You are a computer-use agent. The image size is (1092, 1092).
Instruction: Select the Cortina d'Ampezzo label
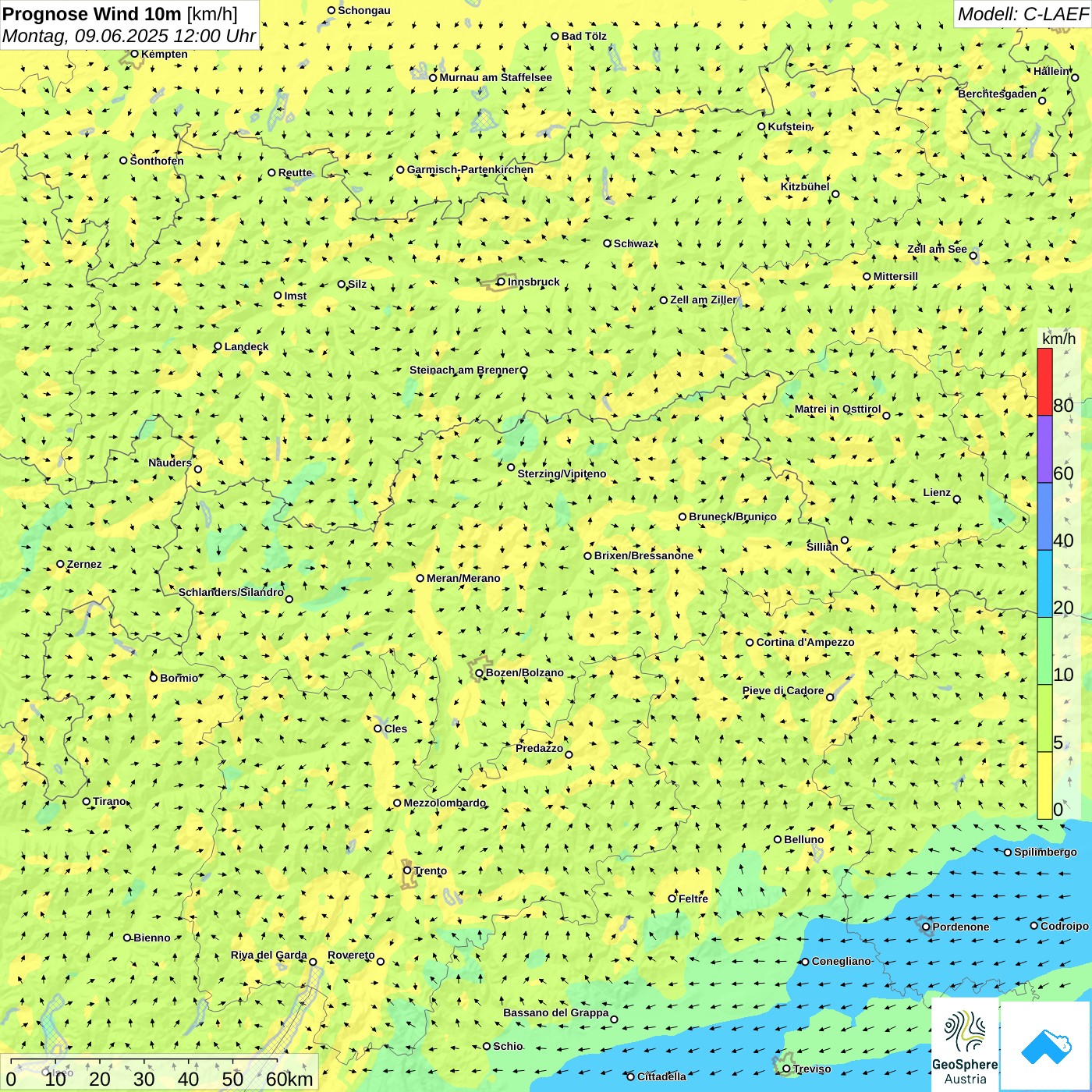(805, 642)
